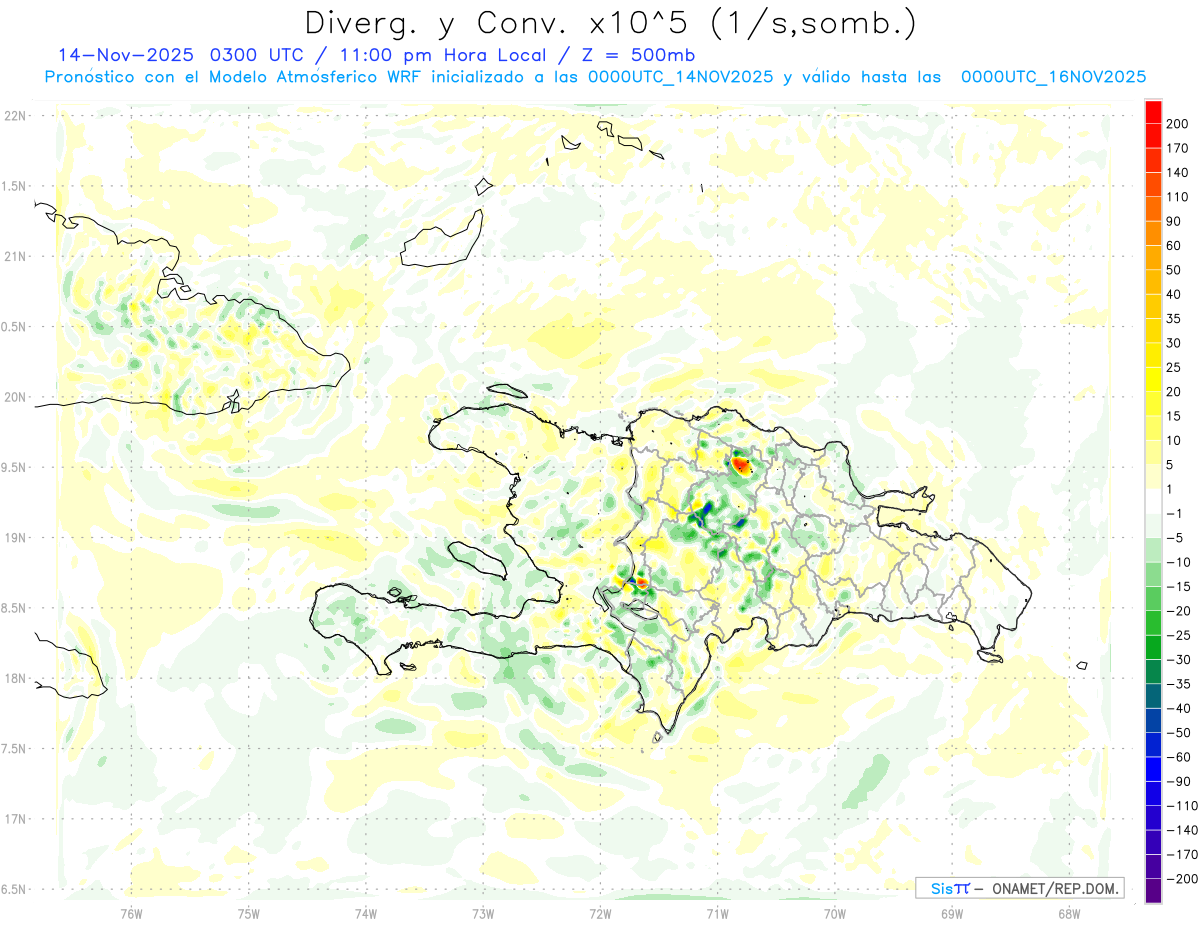Image resolution: width=1200 pixels, height=927 pixels.
Task: Select the "20N" latitude label
Action: point(15,397)
